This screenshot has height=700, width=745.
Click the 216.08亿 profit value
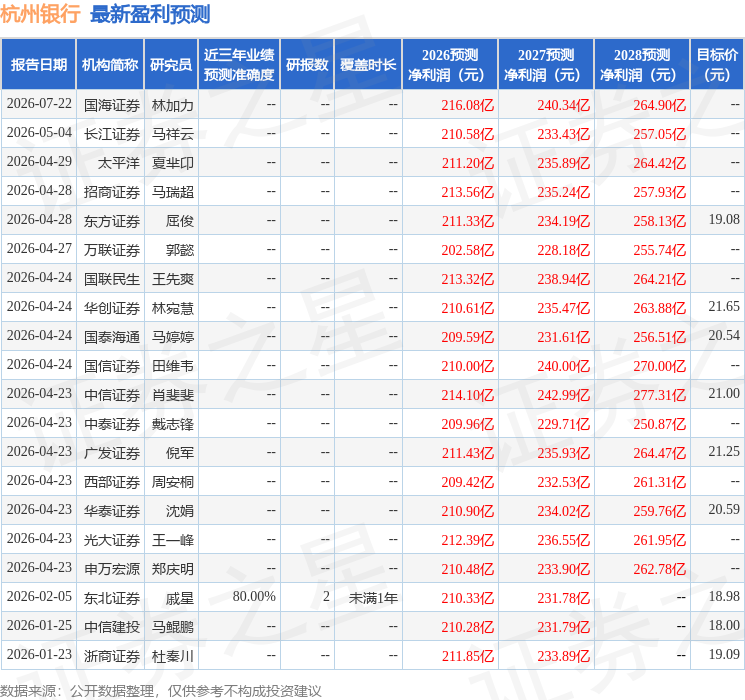(x=468, y=105)
